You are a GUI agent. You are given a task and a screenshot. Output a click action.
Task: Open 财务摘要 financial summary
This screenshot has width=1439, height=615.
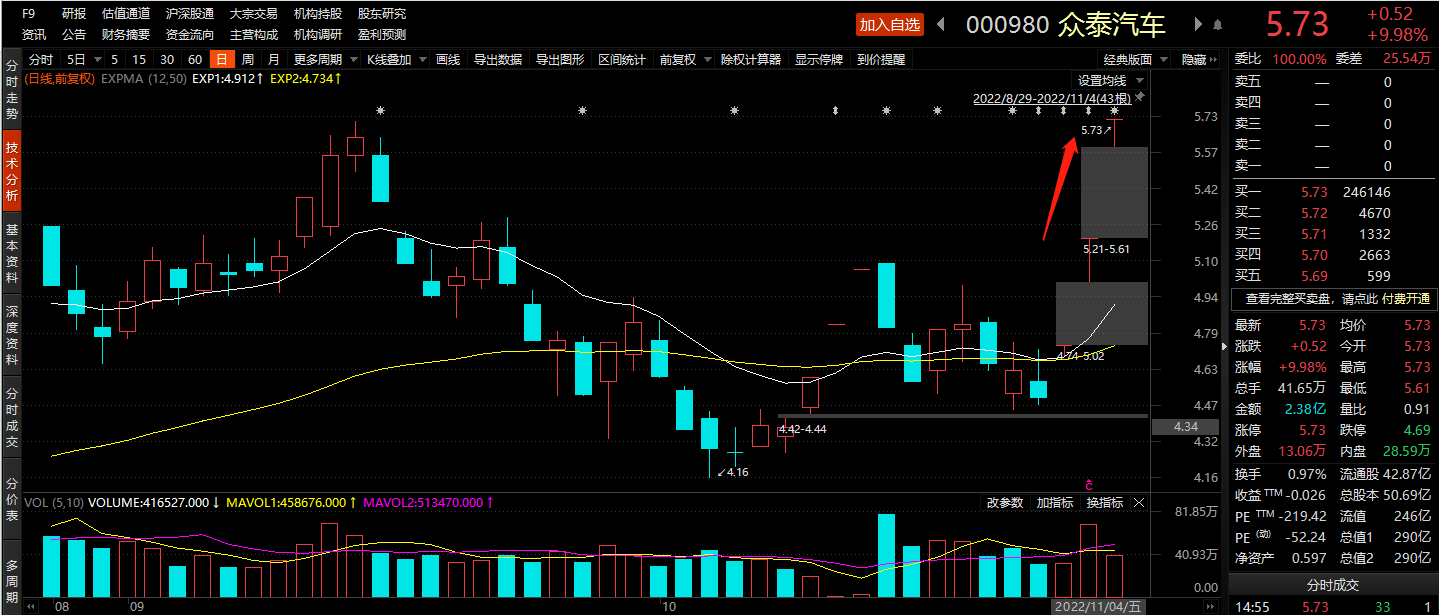tap(126, 34)
